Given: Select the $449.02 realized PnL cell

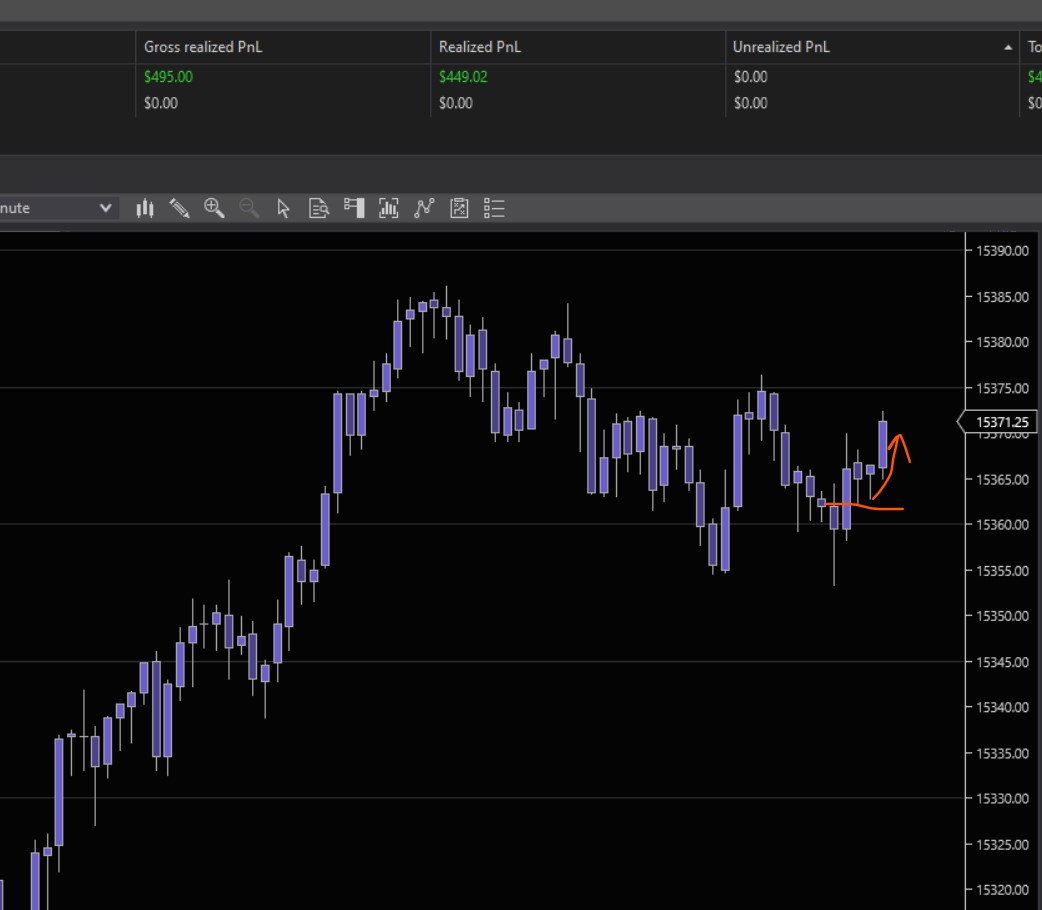Looking at the screenshot, I should [463, 77].
